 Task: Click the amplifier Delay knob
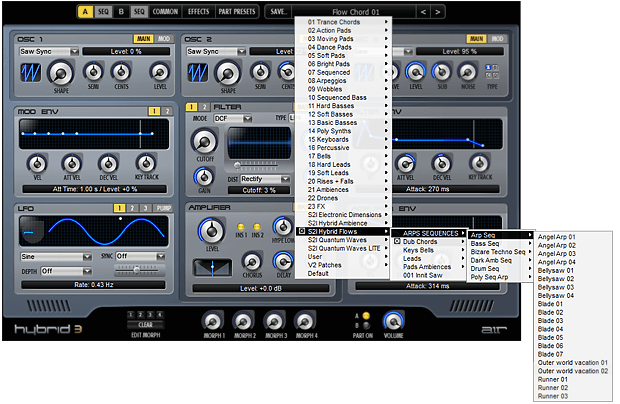pyautogui.click(x=283, y=261)
